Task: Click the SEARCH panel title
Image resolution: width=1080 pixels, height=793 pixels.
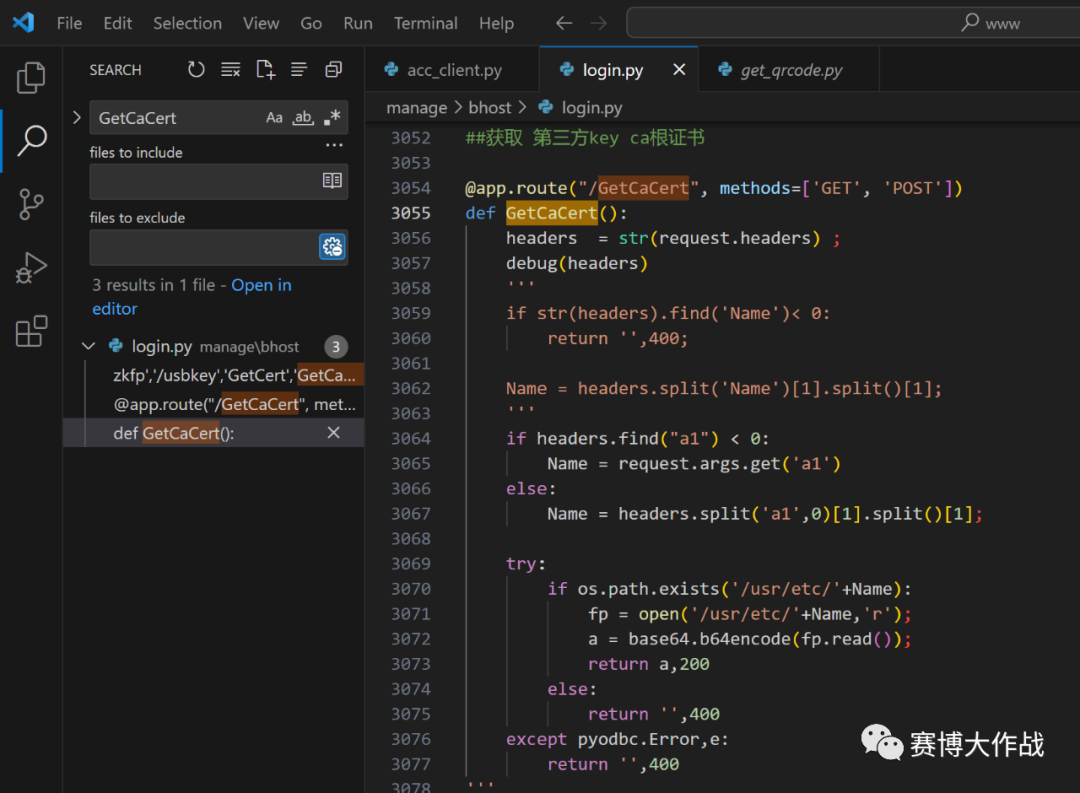Action: click(x=115, y=70)
